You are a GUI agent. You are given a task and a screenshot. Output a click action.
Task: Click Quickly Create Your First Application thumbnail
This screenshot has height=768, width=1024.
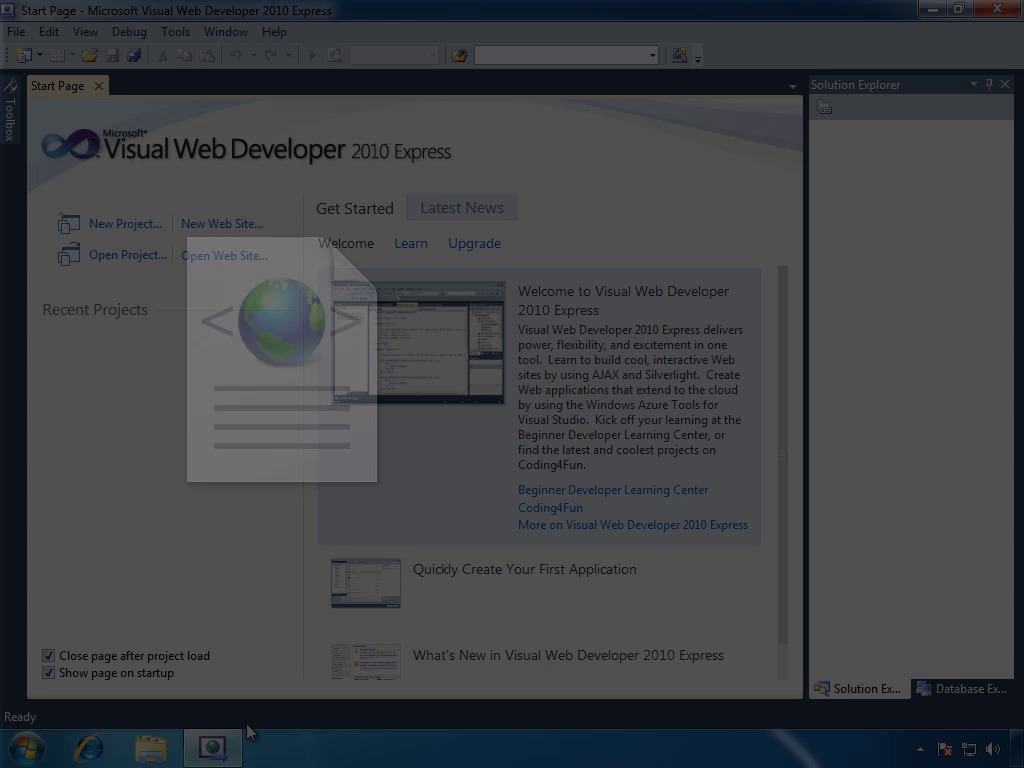(366, 583)
